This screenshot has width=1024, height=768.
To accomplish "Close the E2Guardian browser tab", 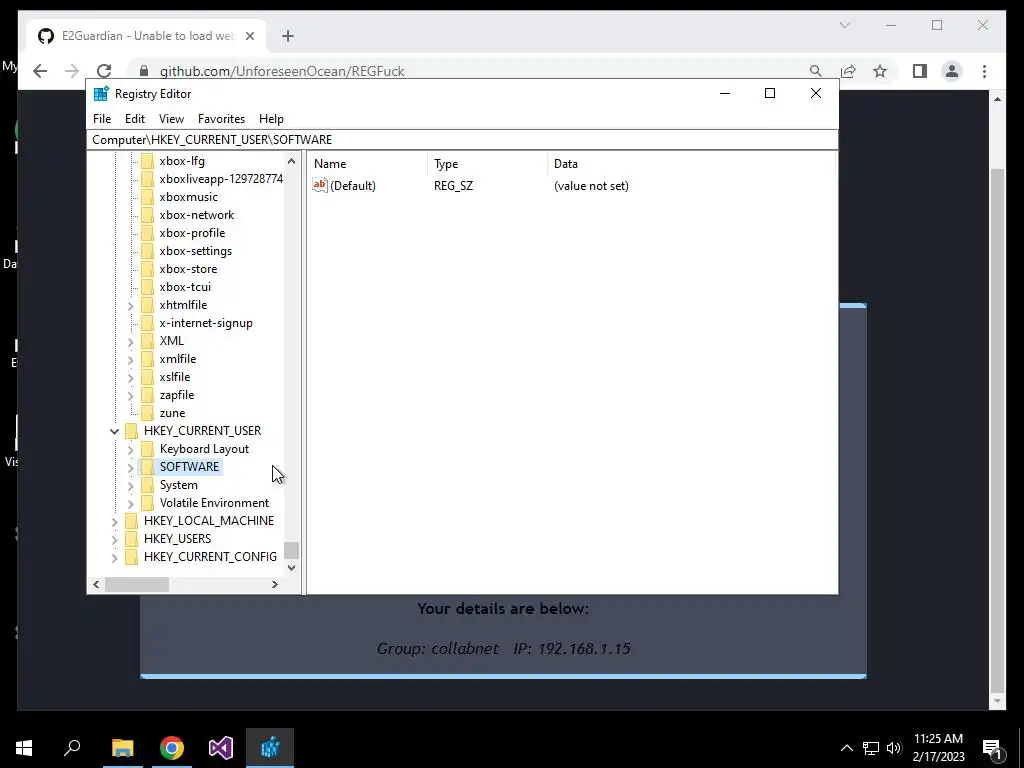I will point(249,36).
